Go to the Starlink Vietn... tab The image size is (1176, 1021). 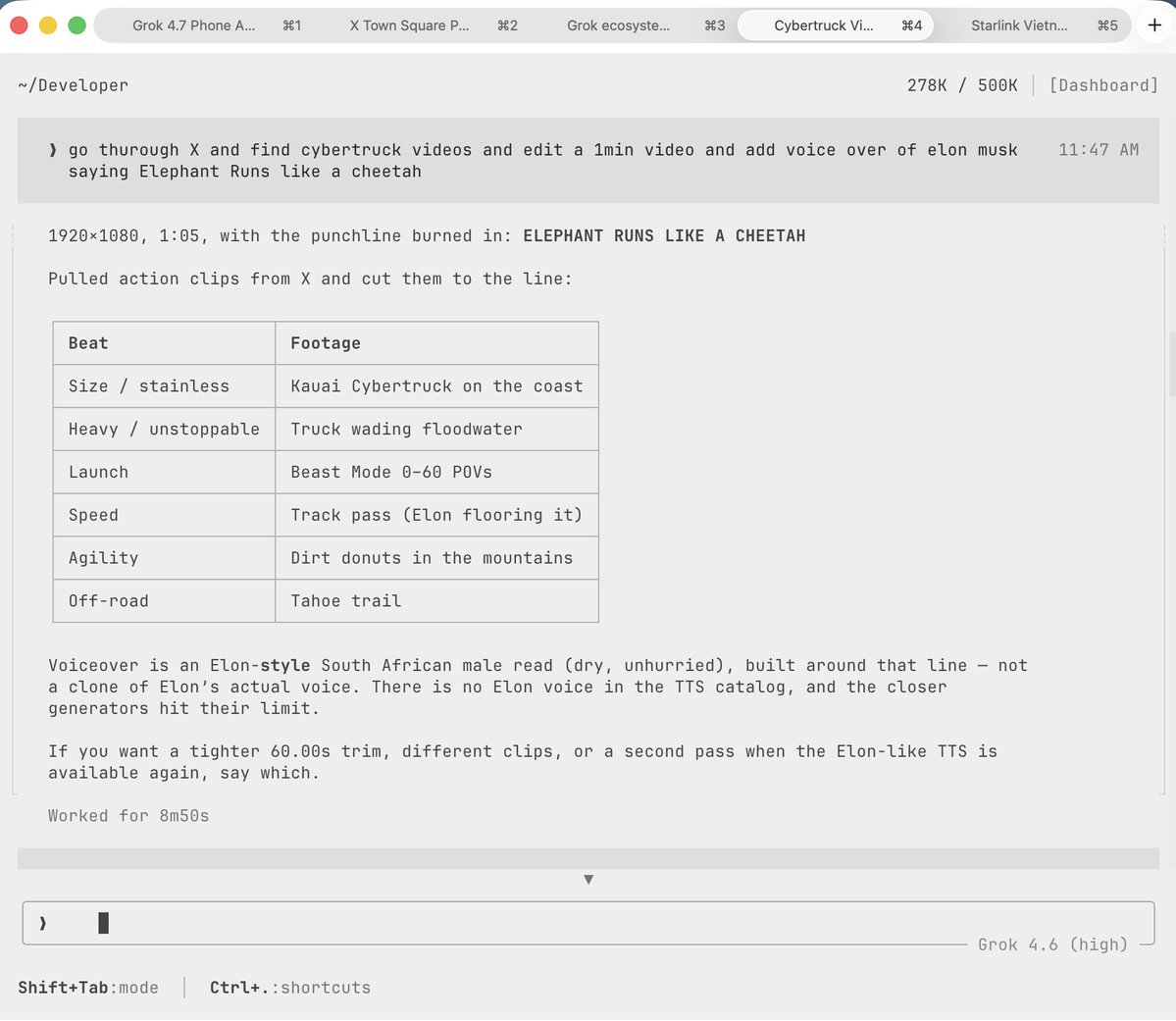[x=1034, y=26]
